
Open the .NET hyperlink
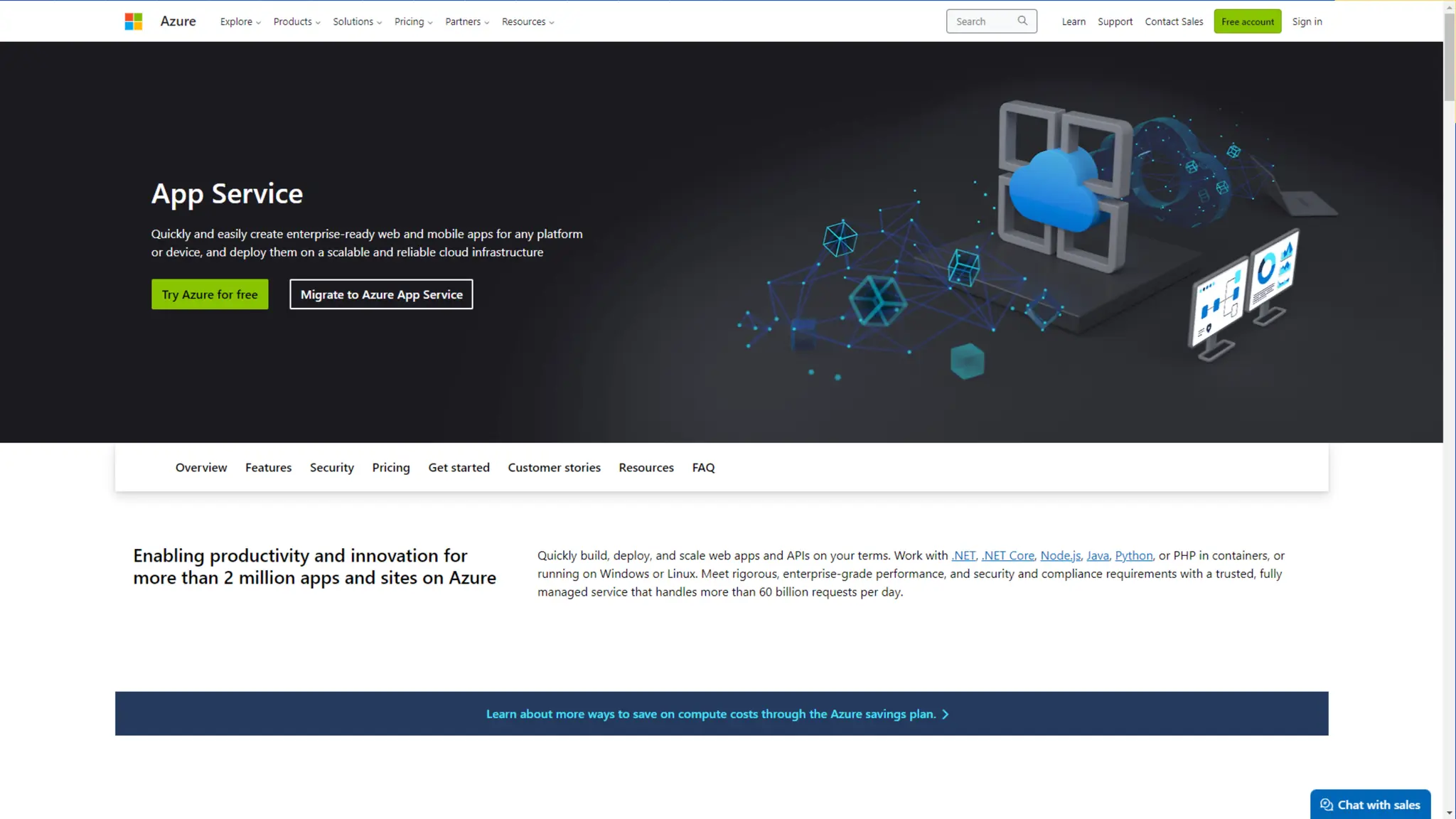pos(963,556)
